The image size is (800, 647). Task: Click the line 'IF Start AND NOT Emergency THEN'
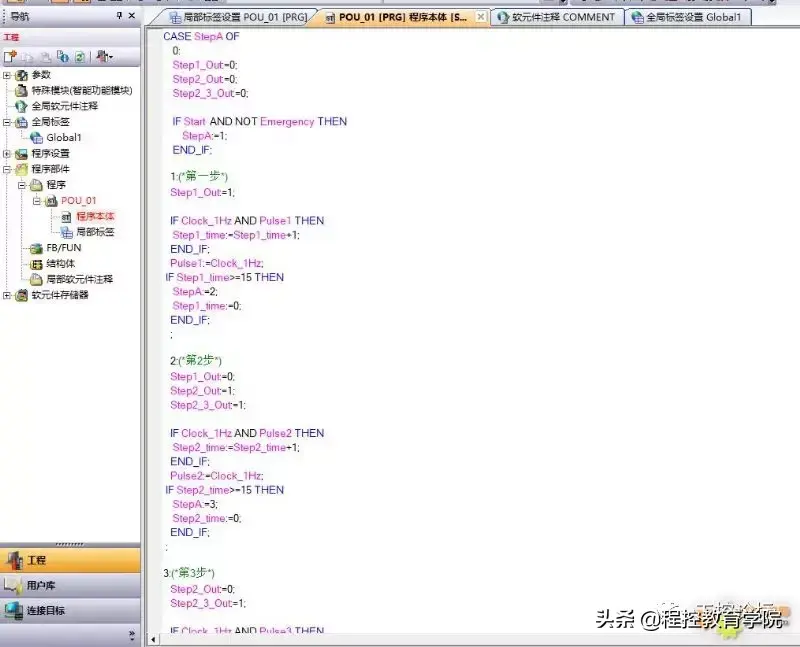(260, 121)
